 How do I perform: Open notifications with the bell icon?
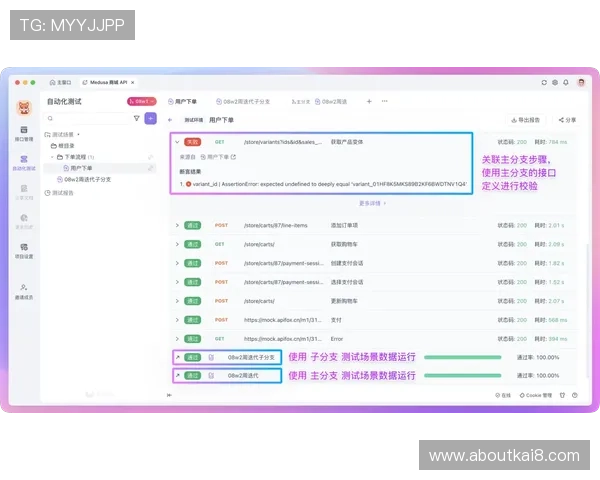(x=566, y=82)
